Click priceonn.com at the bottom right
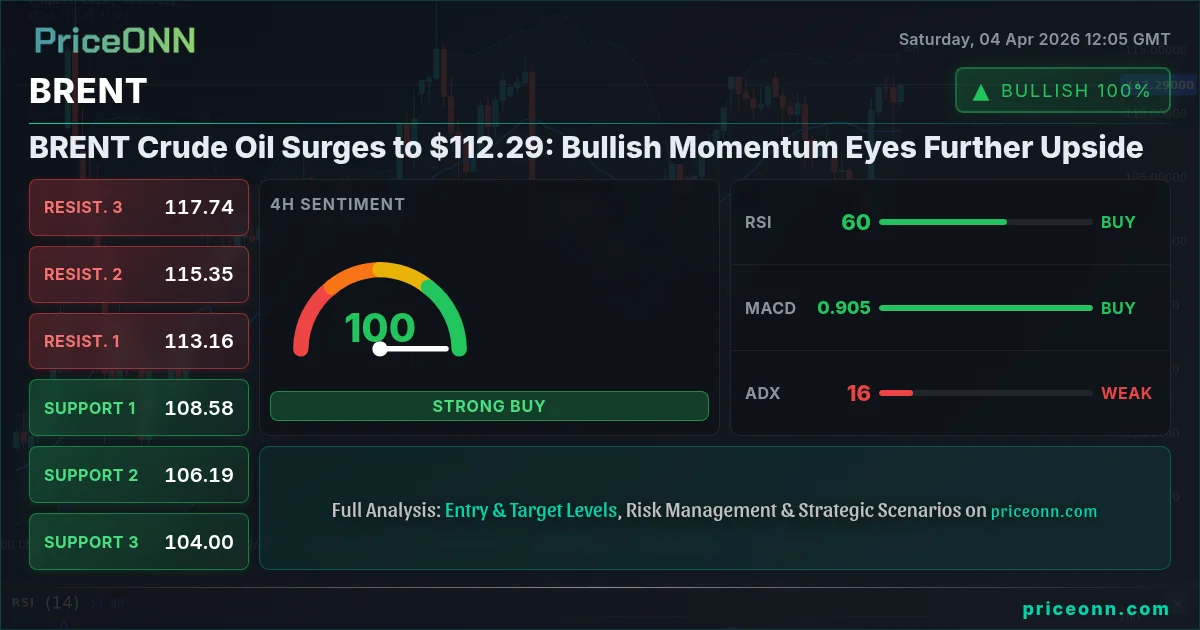1200x630 pixels. [x=1096, y=608]
